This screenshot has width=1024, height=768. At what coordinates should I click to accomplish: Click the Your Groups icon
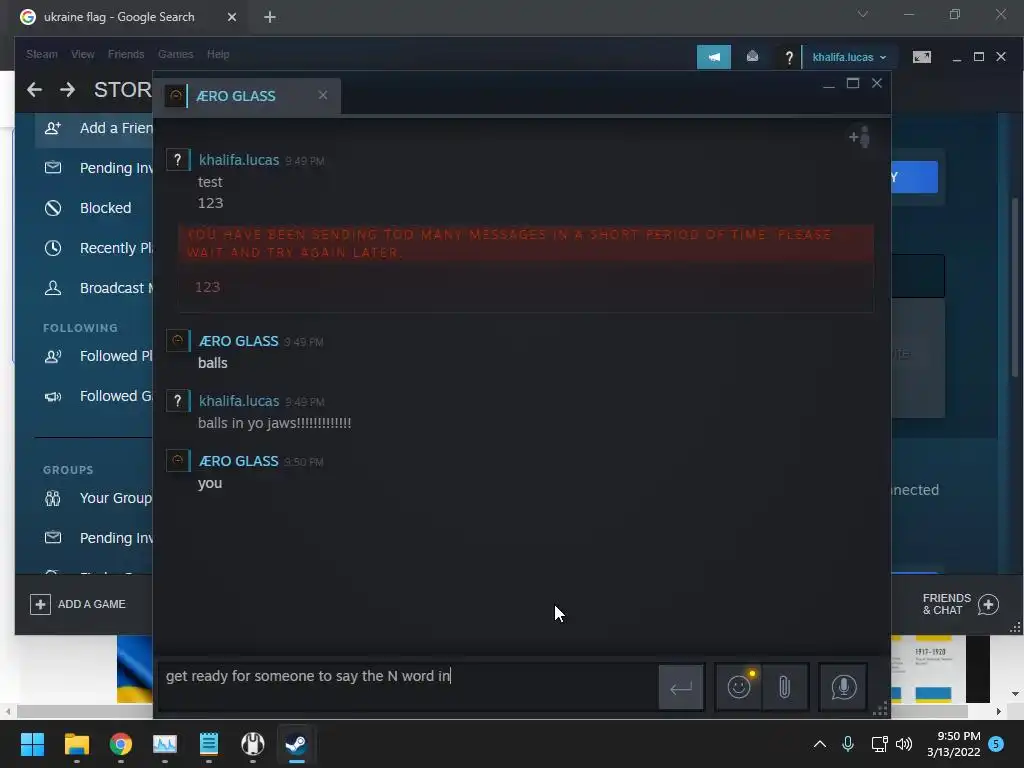pyautogui.click(x=53, y=498)
